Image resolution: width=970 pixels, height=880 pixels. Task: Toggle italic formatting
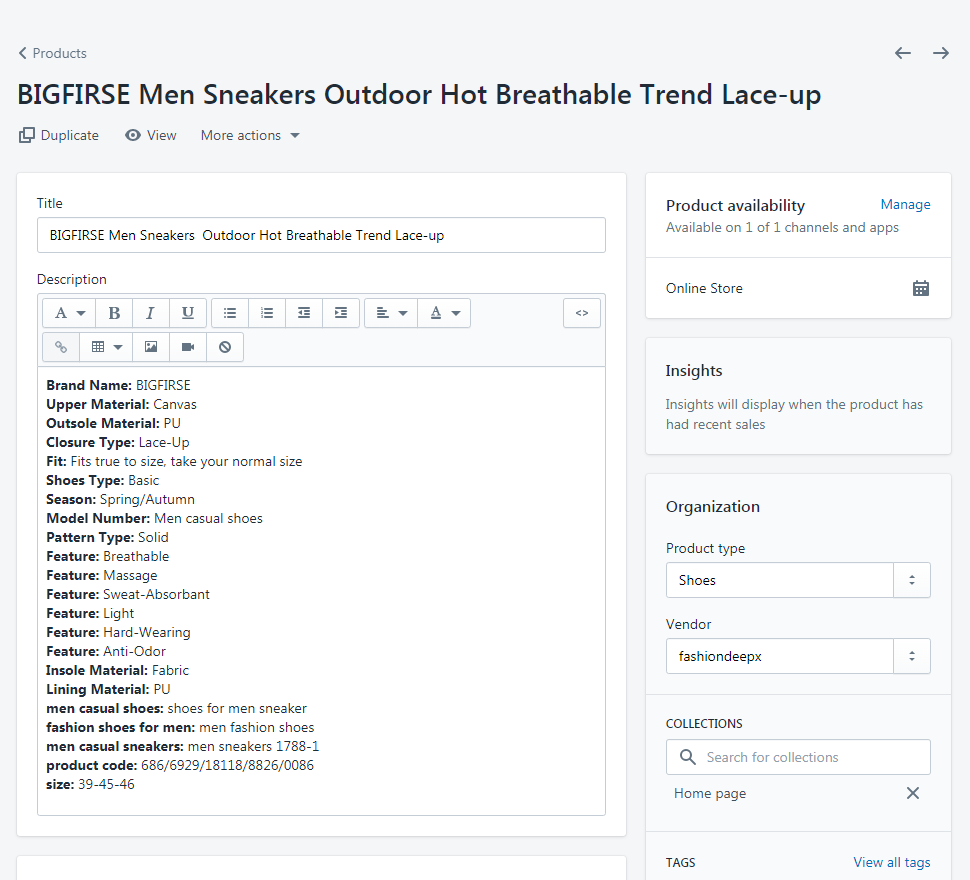[150, 313]
